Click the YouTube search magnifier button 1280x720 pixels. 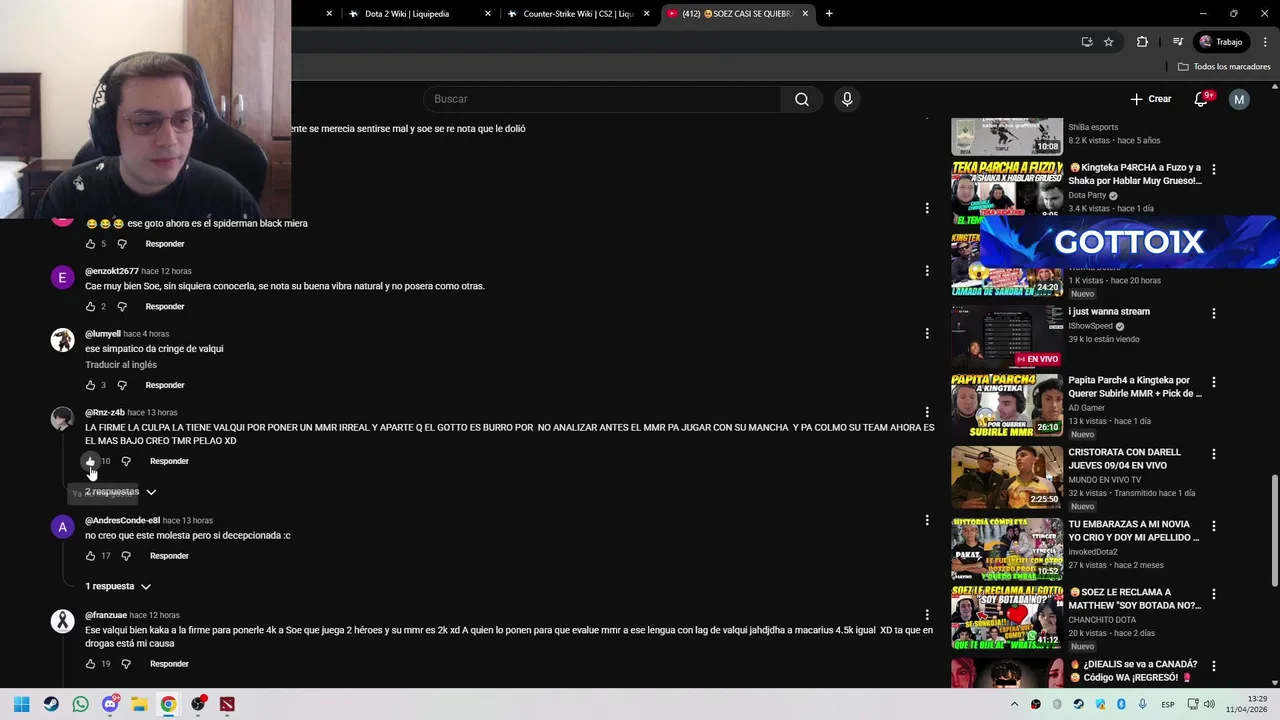point(801,99)
